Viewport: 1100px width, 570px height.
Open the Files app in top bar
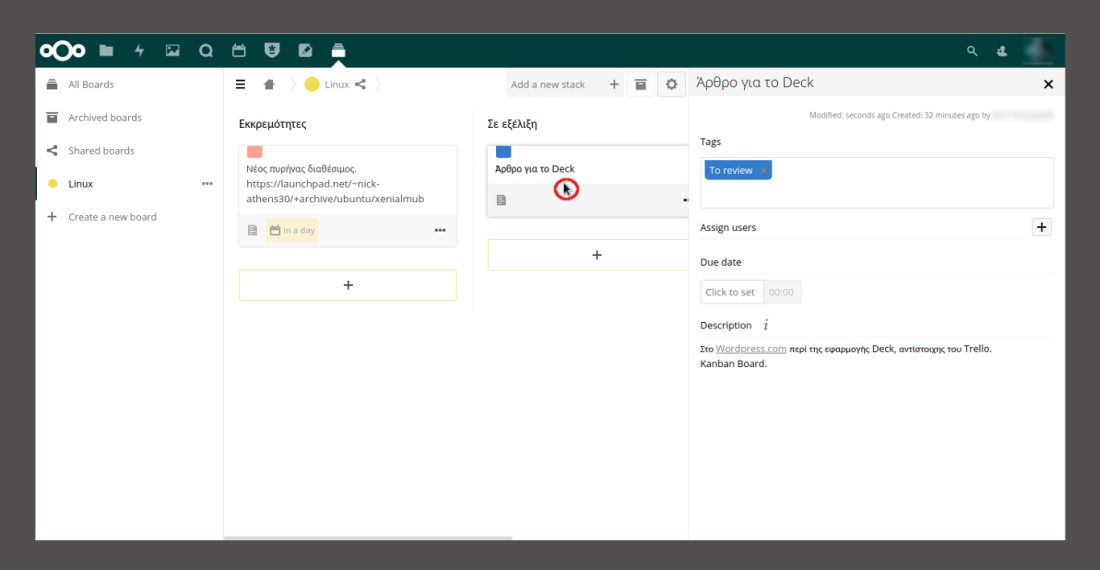coord(106,50)
